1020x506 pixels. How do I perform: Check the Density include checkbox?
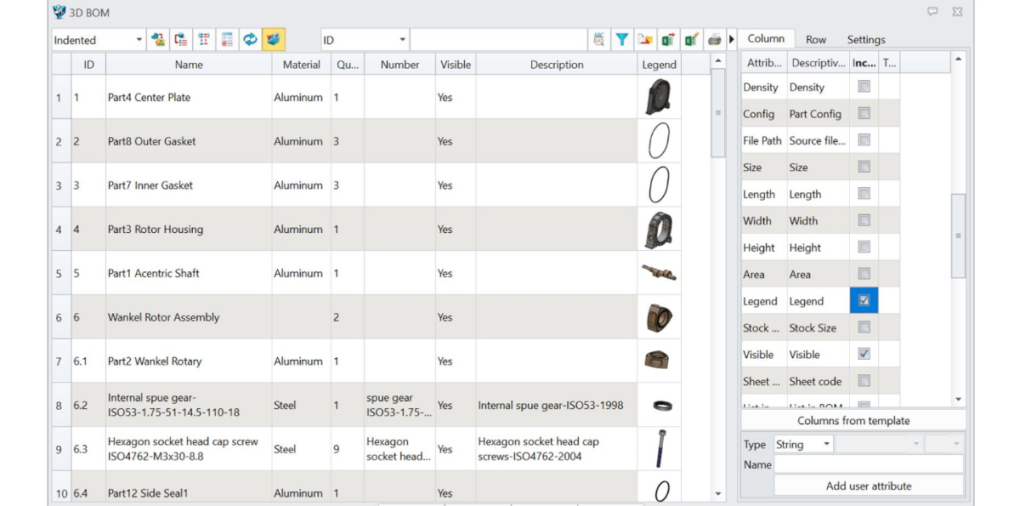tap(864, 87)
